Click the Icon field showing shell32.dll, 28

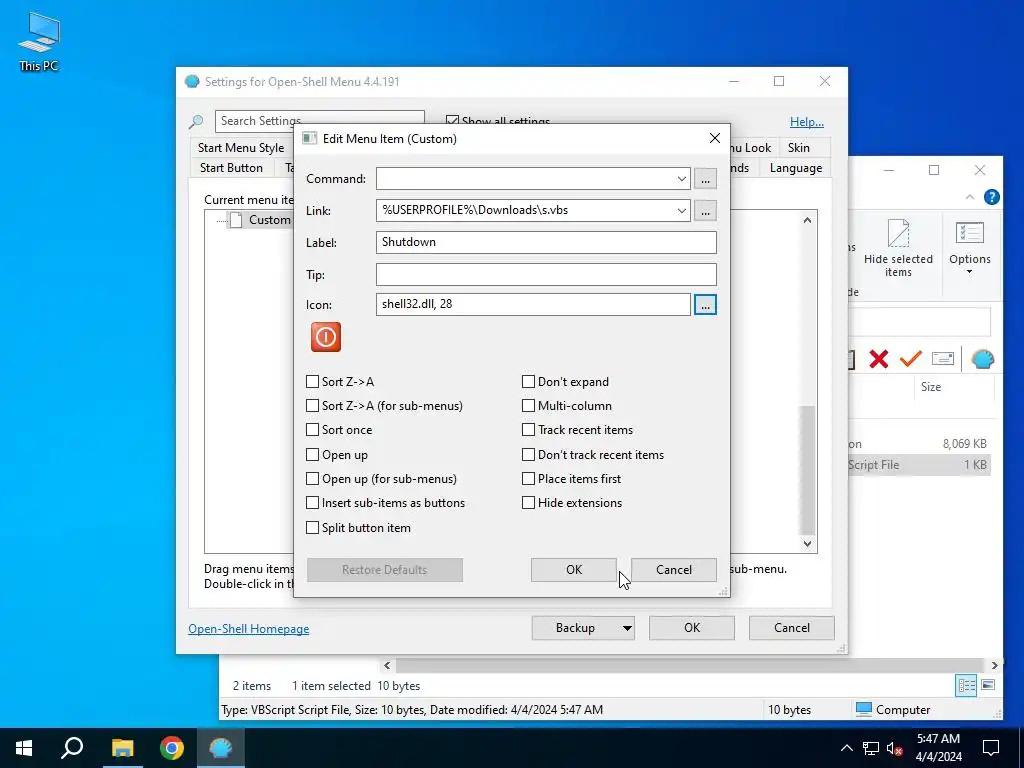click(x=533, y=304)
